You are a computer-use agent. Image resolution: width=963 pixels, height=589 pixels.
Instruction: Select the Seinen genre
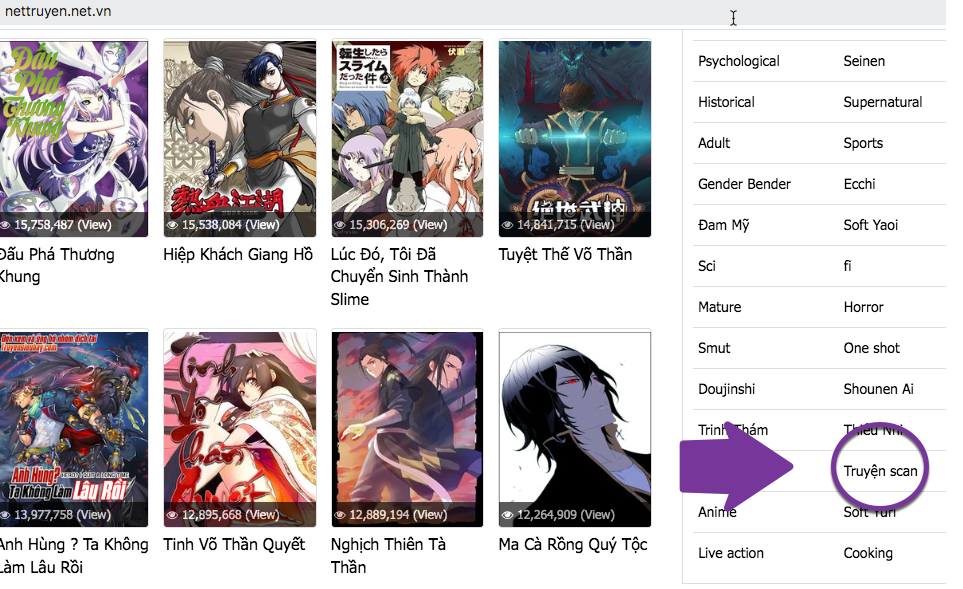[864, 61]
